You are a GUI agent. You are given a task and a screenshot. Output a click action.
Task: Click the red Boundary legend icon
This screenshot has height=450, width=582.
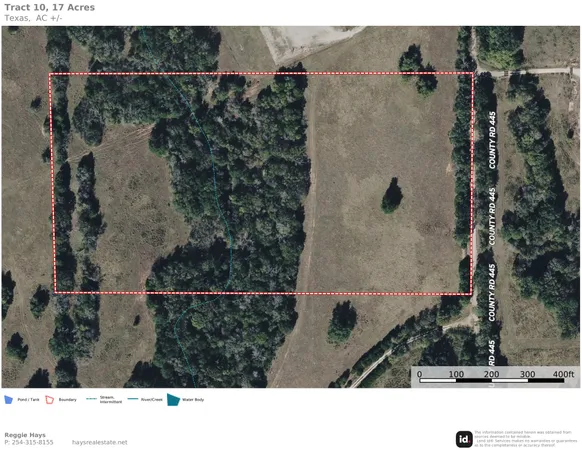tap(50, 400)
